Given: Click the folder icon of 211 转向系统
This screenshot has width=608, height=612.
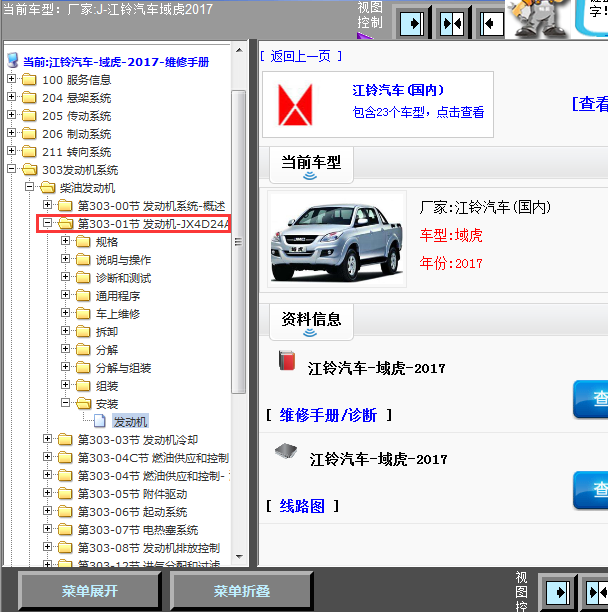Looking at the screenshot, I should [x=29, y=151].
